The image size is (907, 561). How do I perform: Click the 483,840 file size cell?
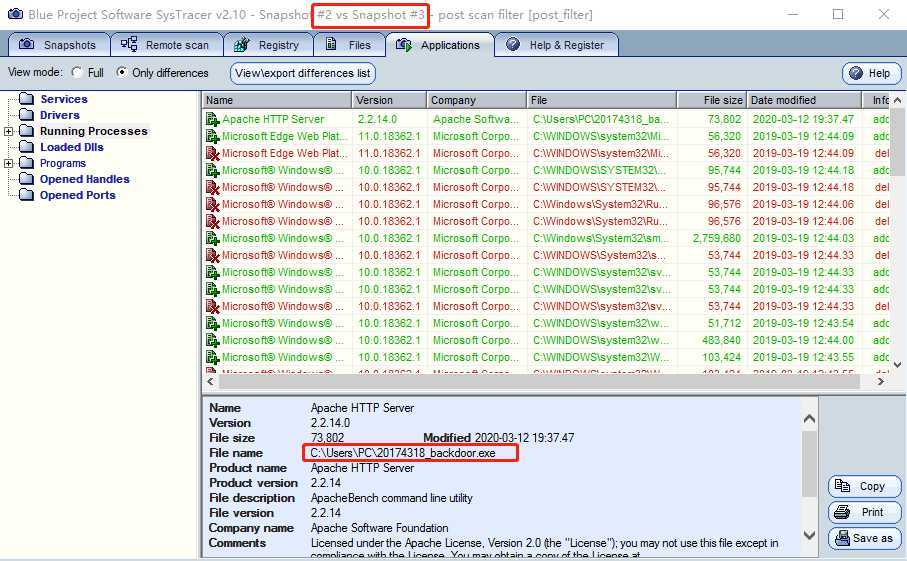(721, 340)
